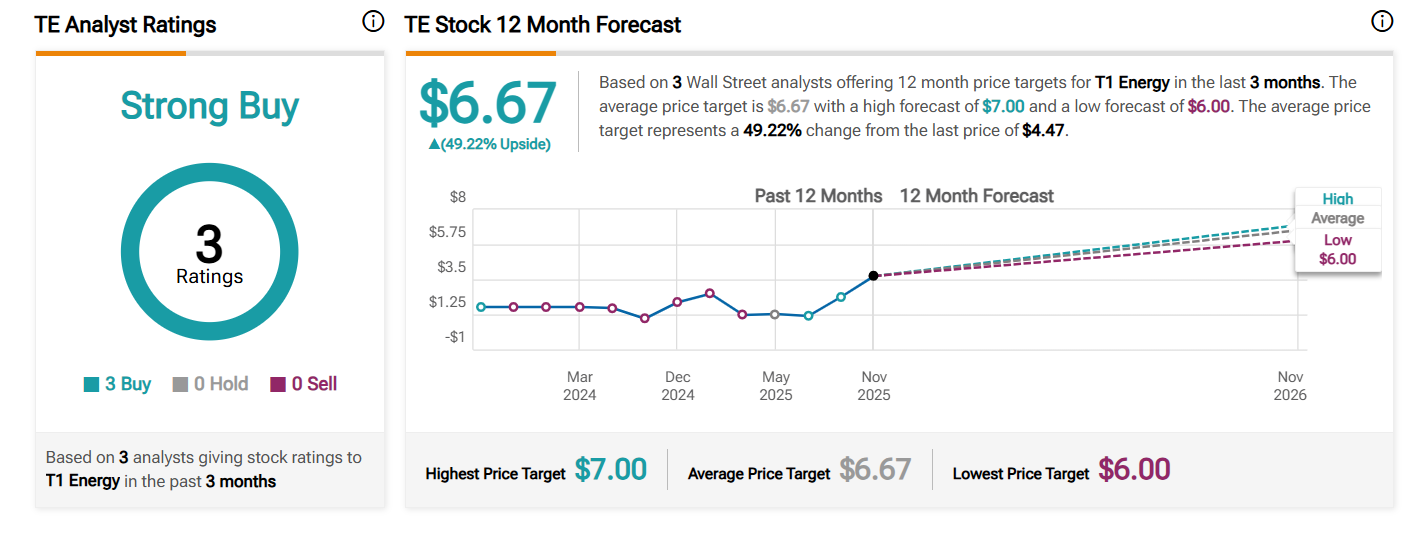1411x540 pixels.
Task: Select the black Nov 2025 chart point
Action: coord(874,275)
